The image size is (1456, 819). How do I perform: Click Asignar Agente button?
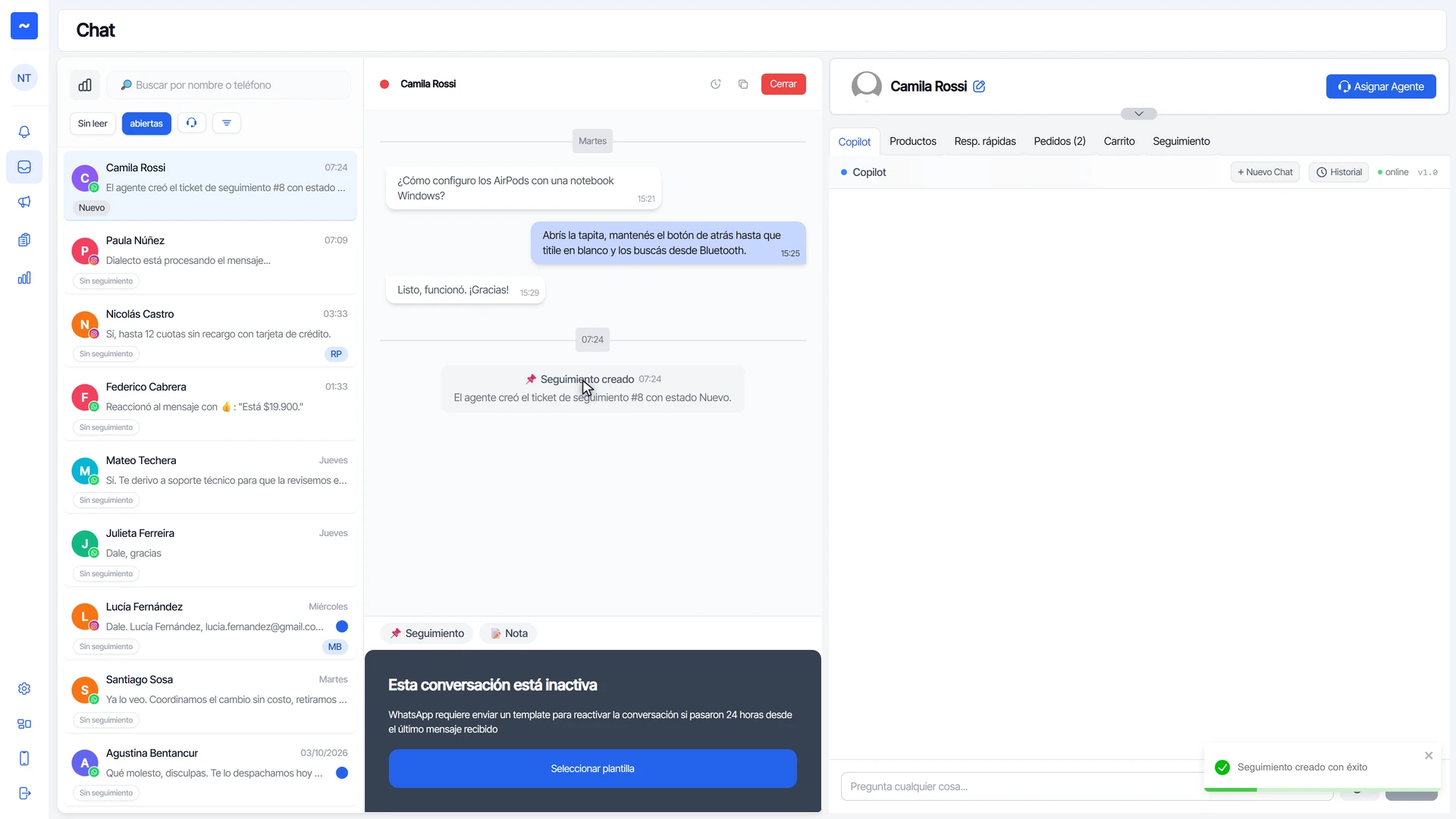1381,86
